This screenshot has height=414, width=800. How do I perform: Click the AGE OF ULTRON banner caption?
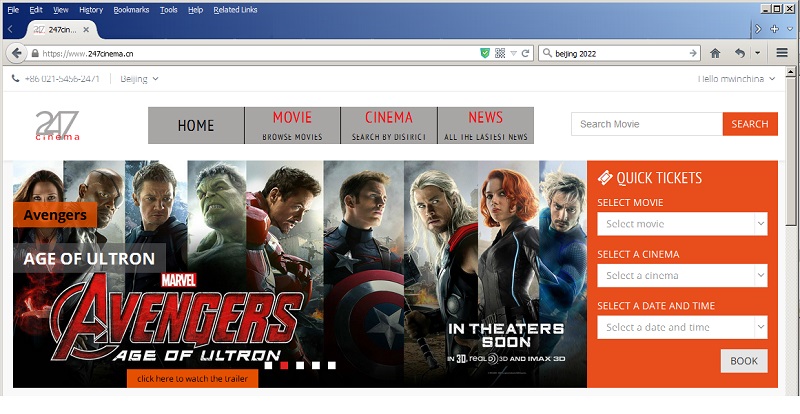89,258
